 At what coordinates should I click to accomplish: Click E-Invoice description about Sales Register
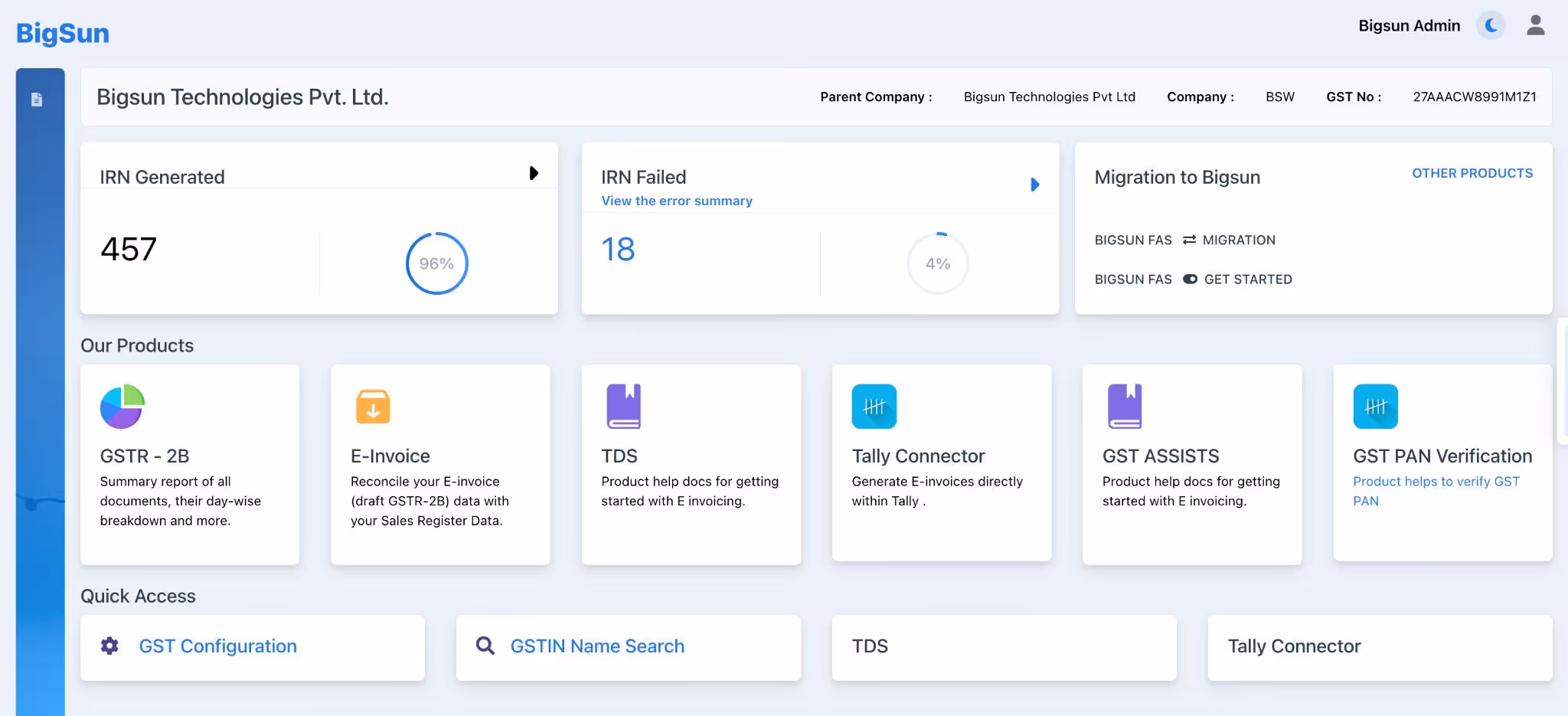[430, 501]
